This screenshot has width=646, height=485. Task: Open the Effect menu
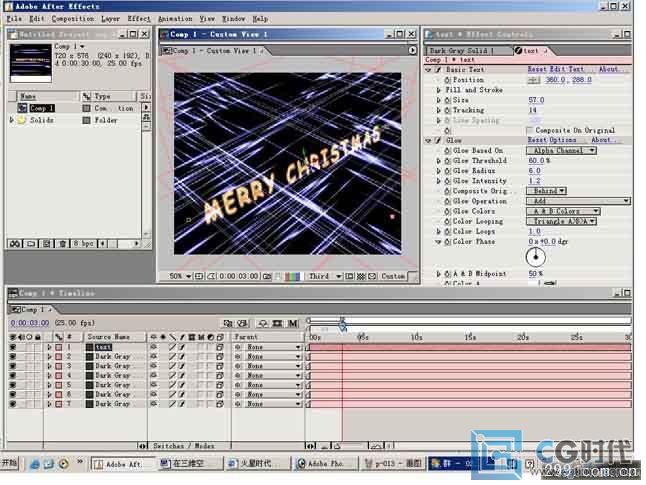coord(139,19)
